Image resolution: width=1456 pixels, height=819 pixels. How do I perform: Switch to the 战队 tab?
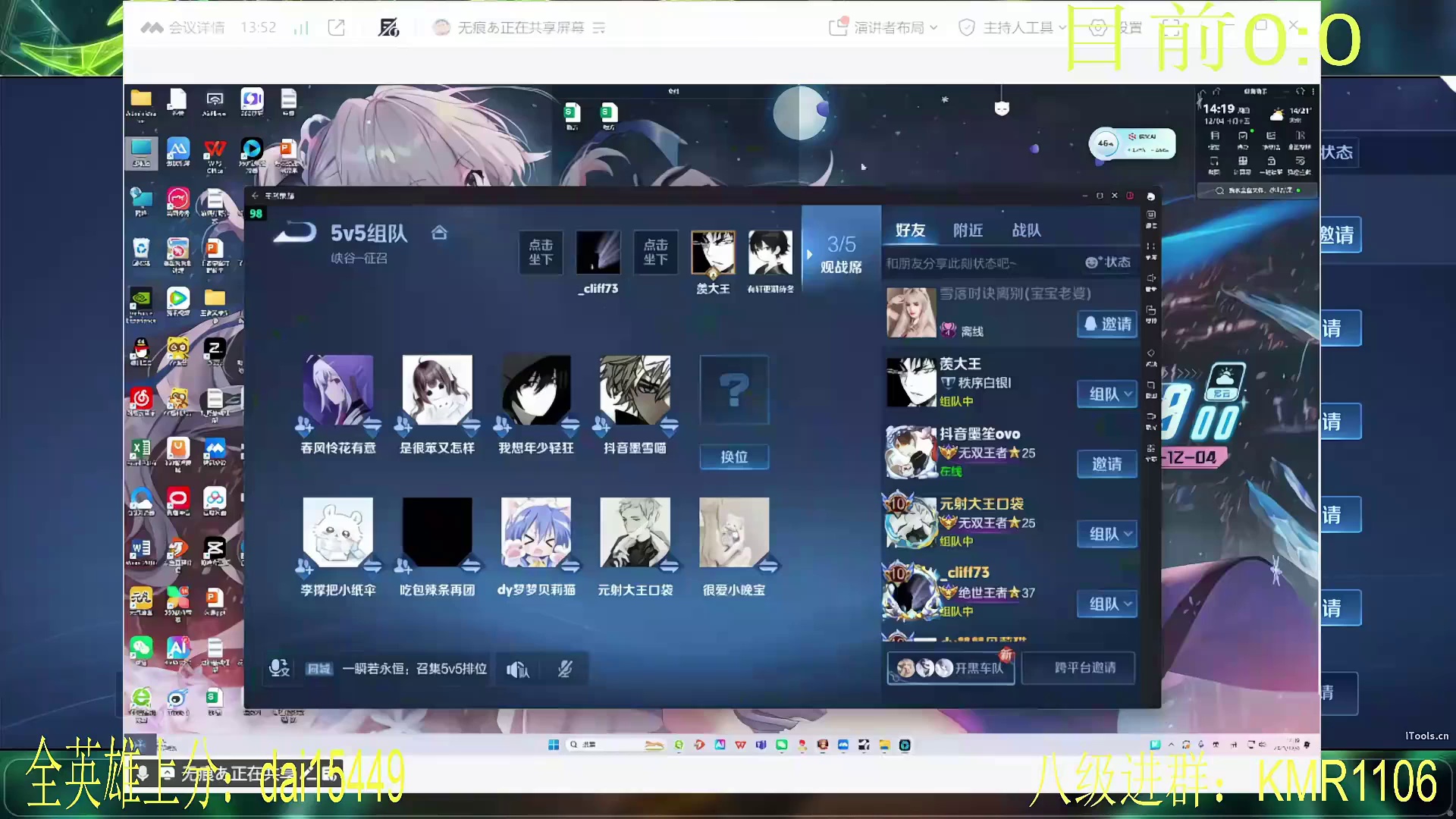(1025, 231)
